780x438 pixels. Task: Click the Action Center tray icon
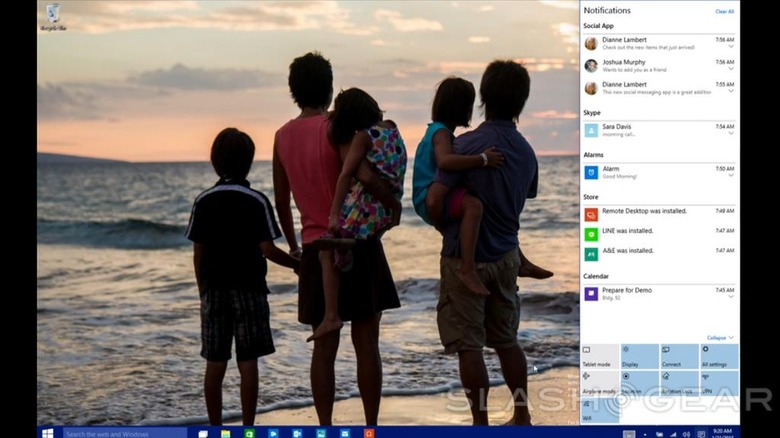tap(701, 435)
